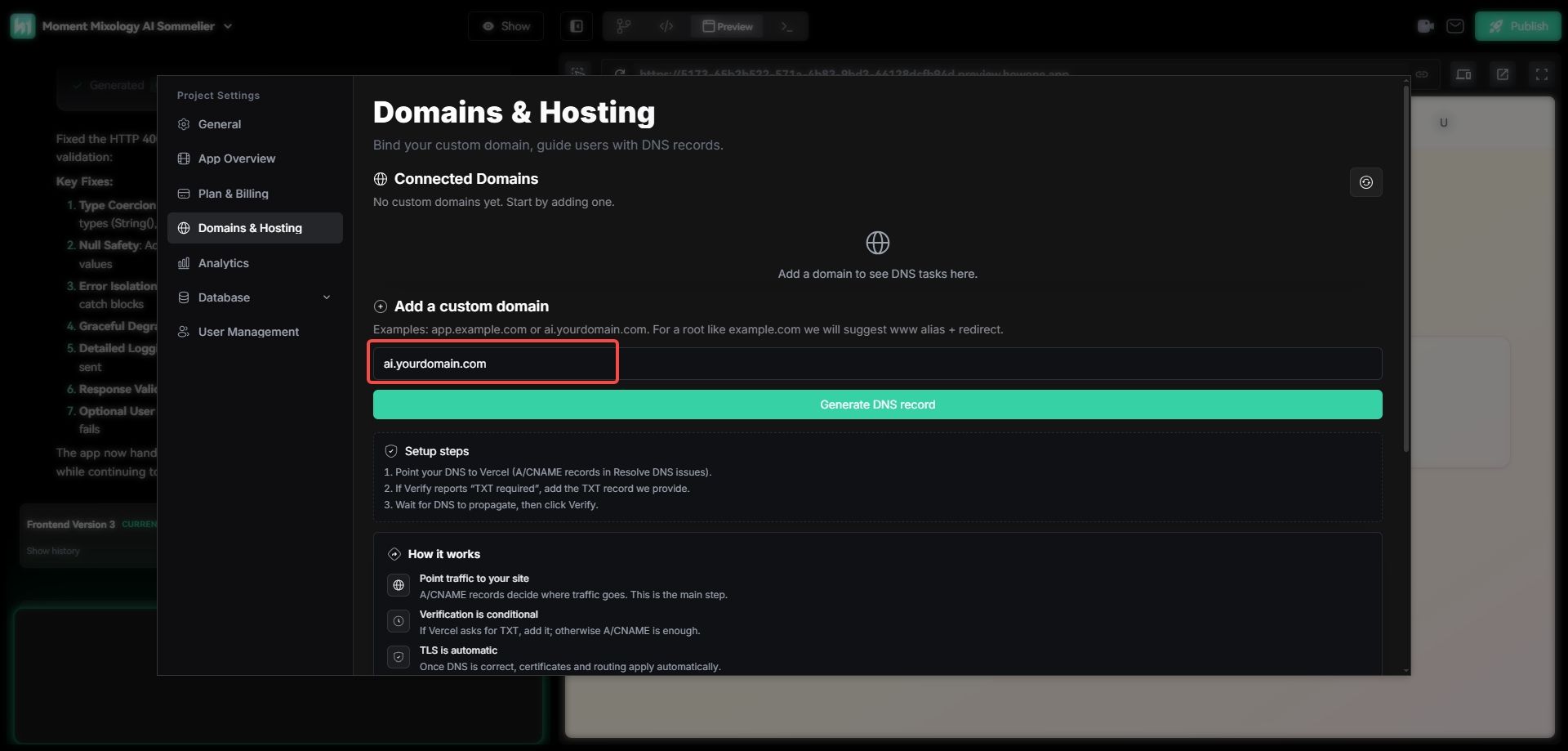Switch to the Preview tab

click(727, 26)
